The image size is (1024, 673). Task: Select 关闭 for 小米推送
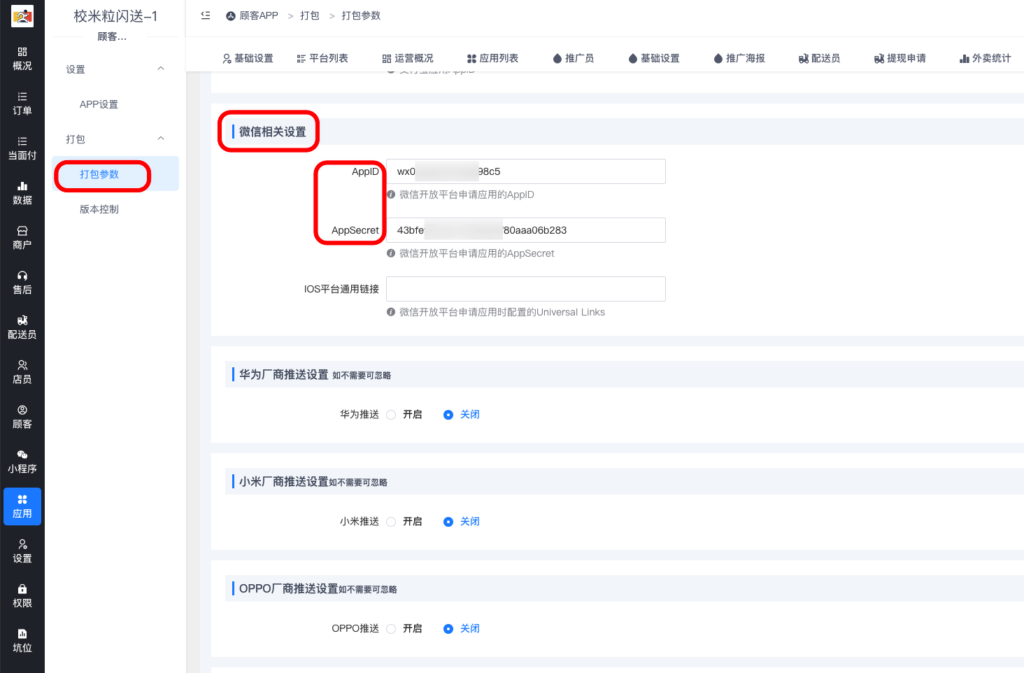click(x=448, y=521)
